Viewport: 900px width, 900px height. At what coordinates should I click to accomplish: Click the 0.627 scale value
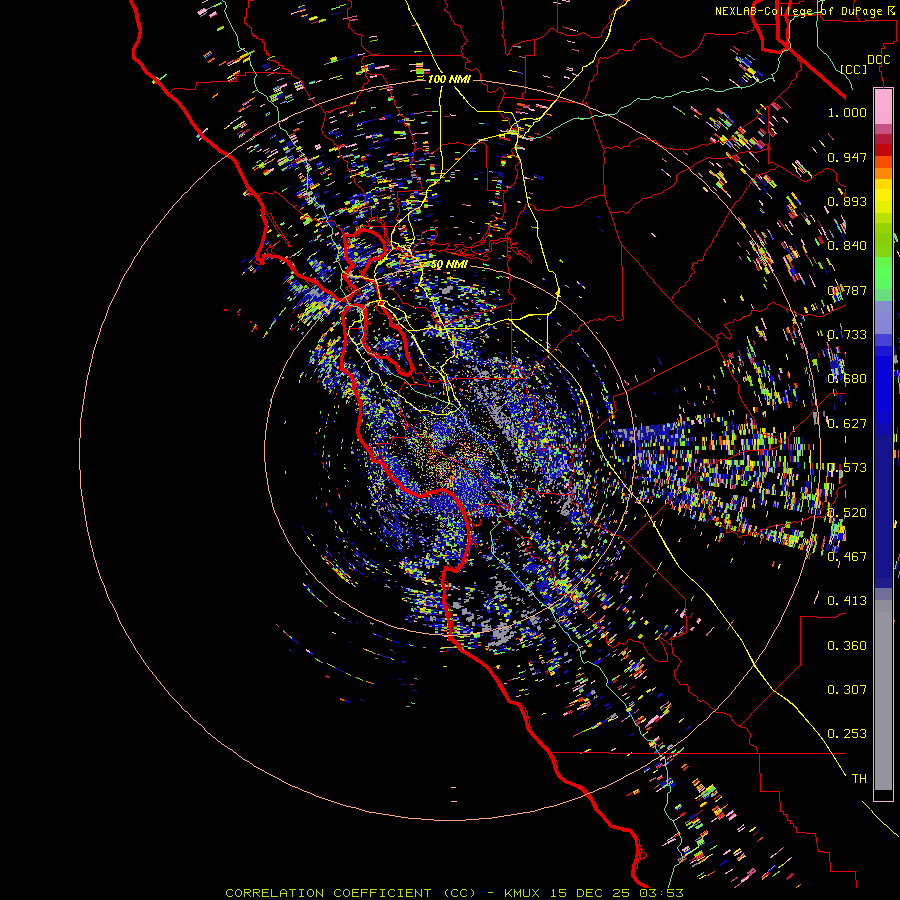847,424
